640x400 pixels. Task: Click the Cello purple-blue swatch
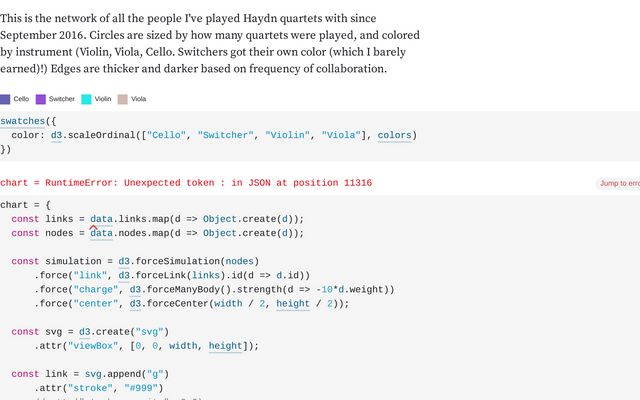[x=5, y=99]
